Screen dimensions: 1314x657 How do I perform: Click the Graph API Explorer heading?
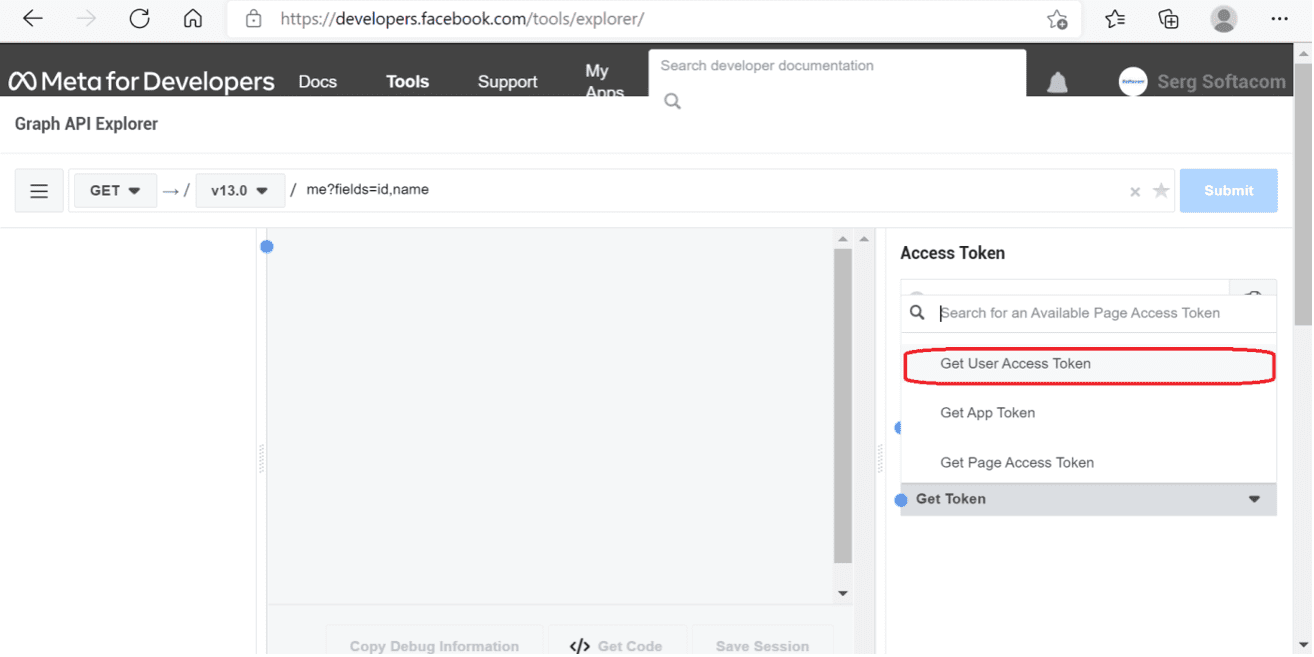coord(86,124)
